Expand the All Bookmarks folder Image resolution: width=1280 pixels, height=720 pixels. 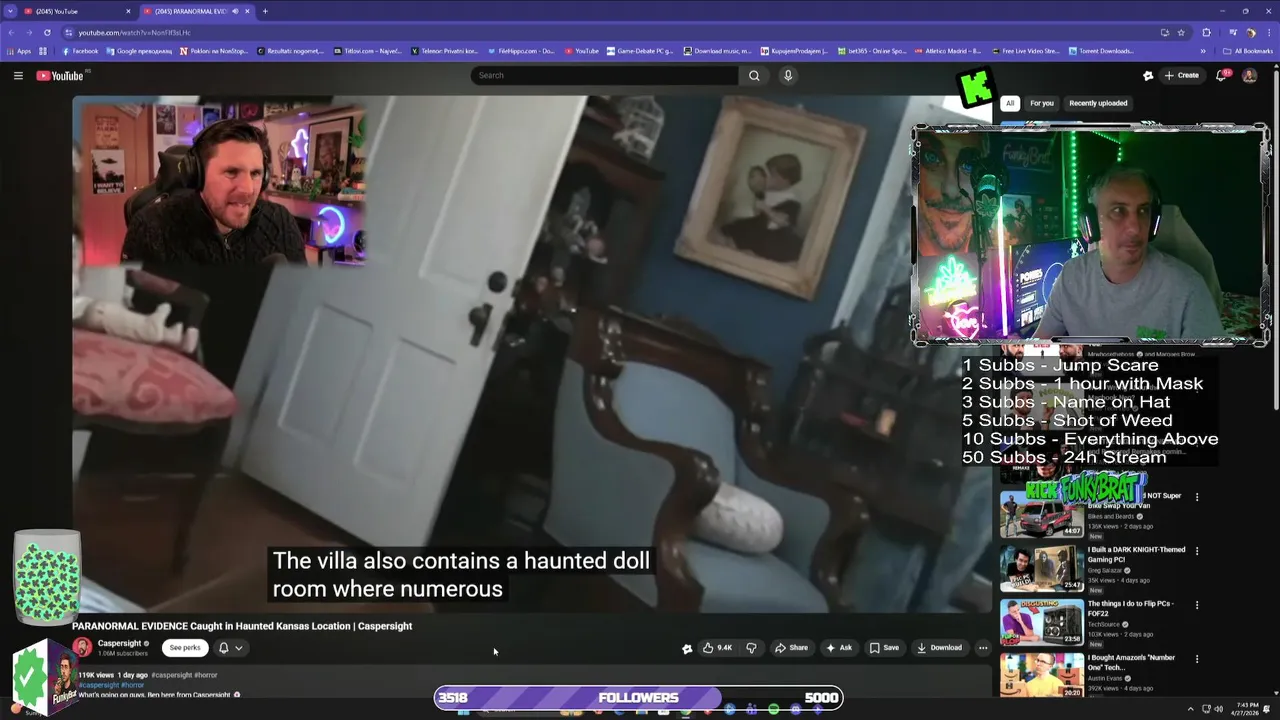(1248, 51)
